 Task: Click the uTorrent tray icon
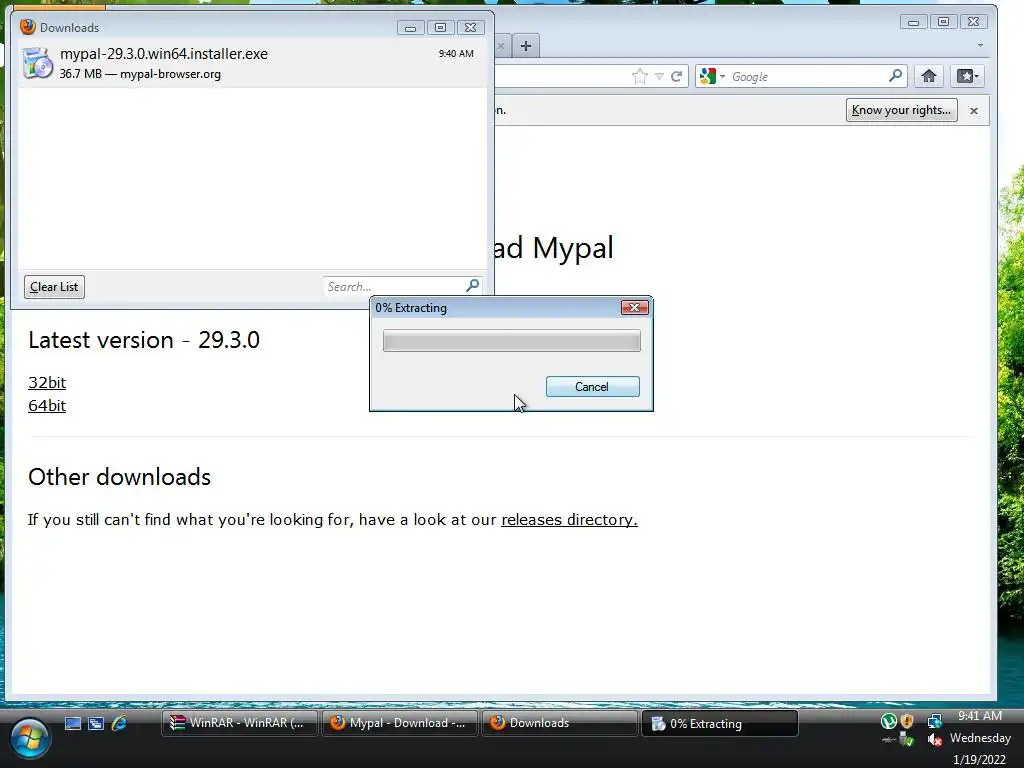888,721
